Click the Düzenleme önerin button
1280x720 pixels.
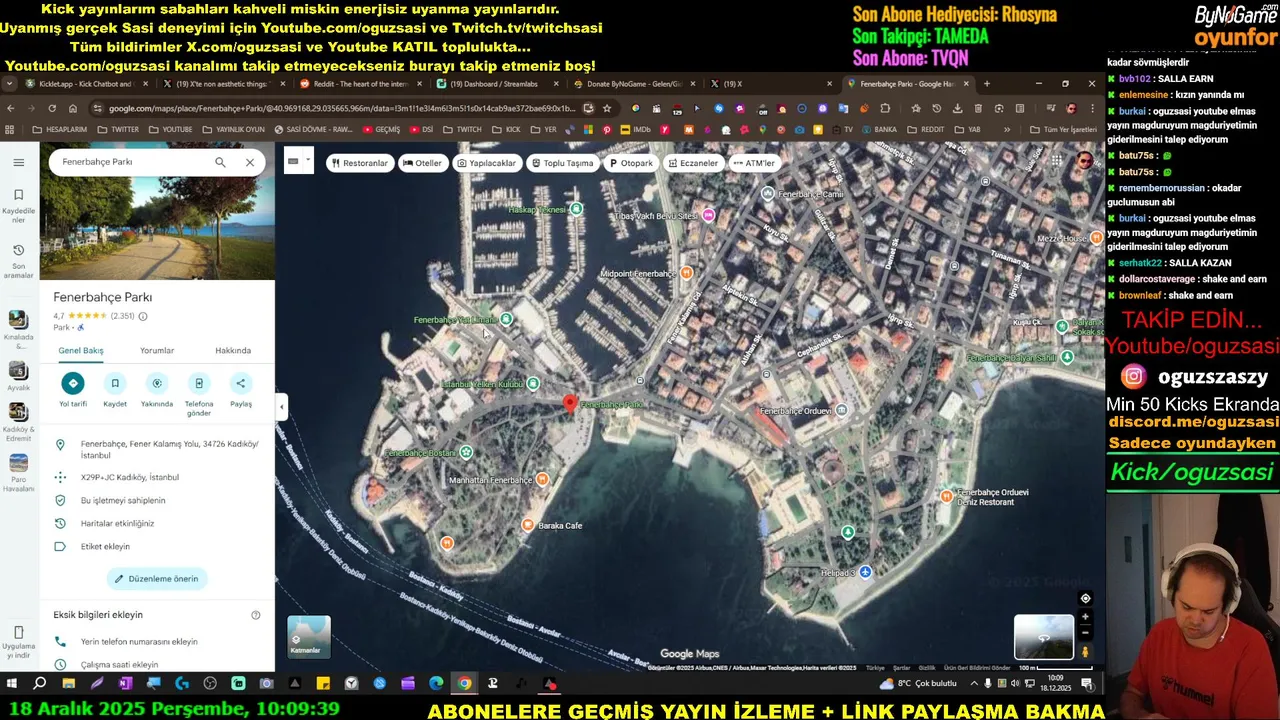(156, 579)
